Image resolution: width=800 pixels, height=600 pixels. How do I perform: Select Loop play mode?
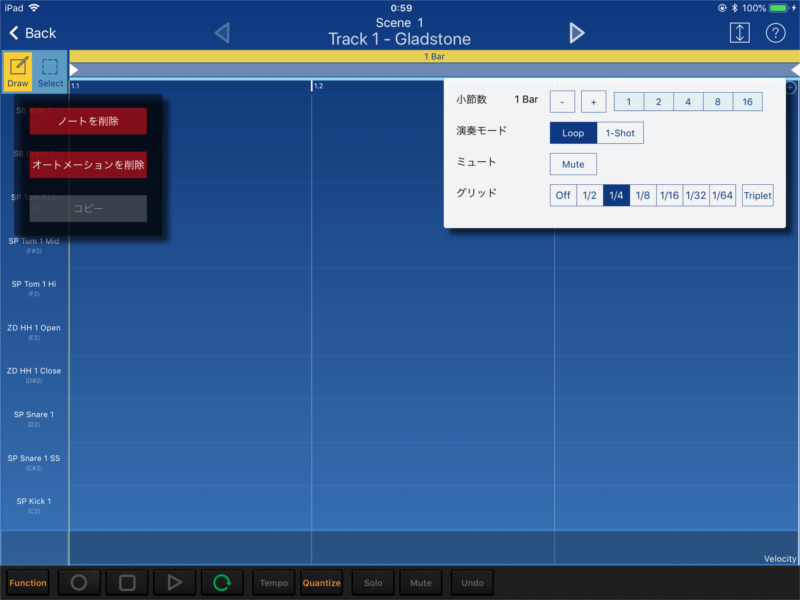pyautogui.click(x=573, y=133)
